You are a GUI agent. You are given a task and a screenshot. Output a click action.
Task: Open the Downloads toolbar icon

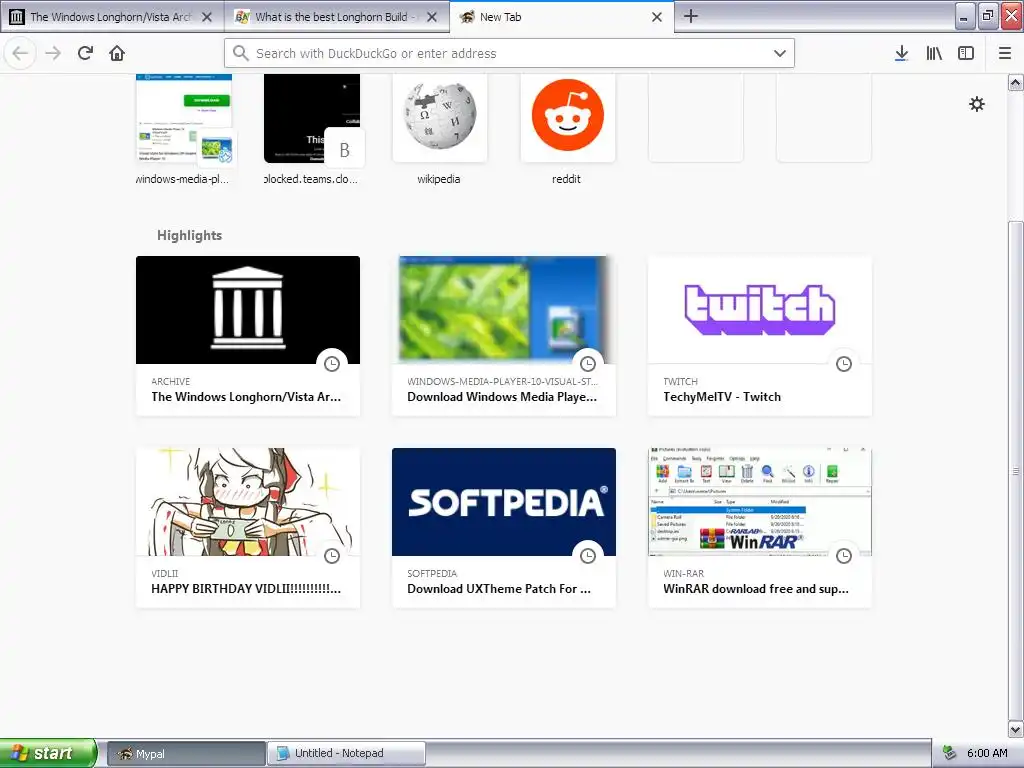(x=901, y=53)
